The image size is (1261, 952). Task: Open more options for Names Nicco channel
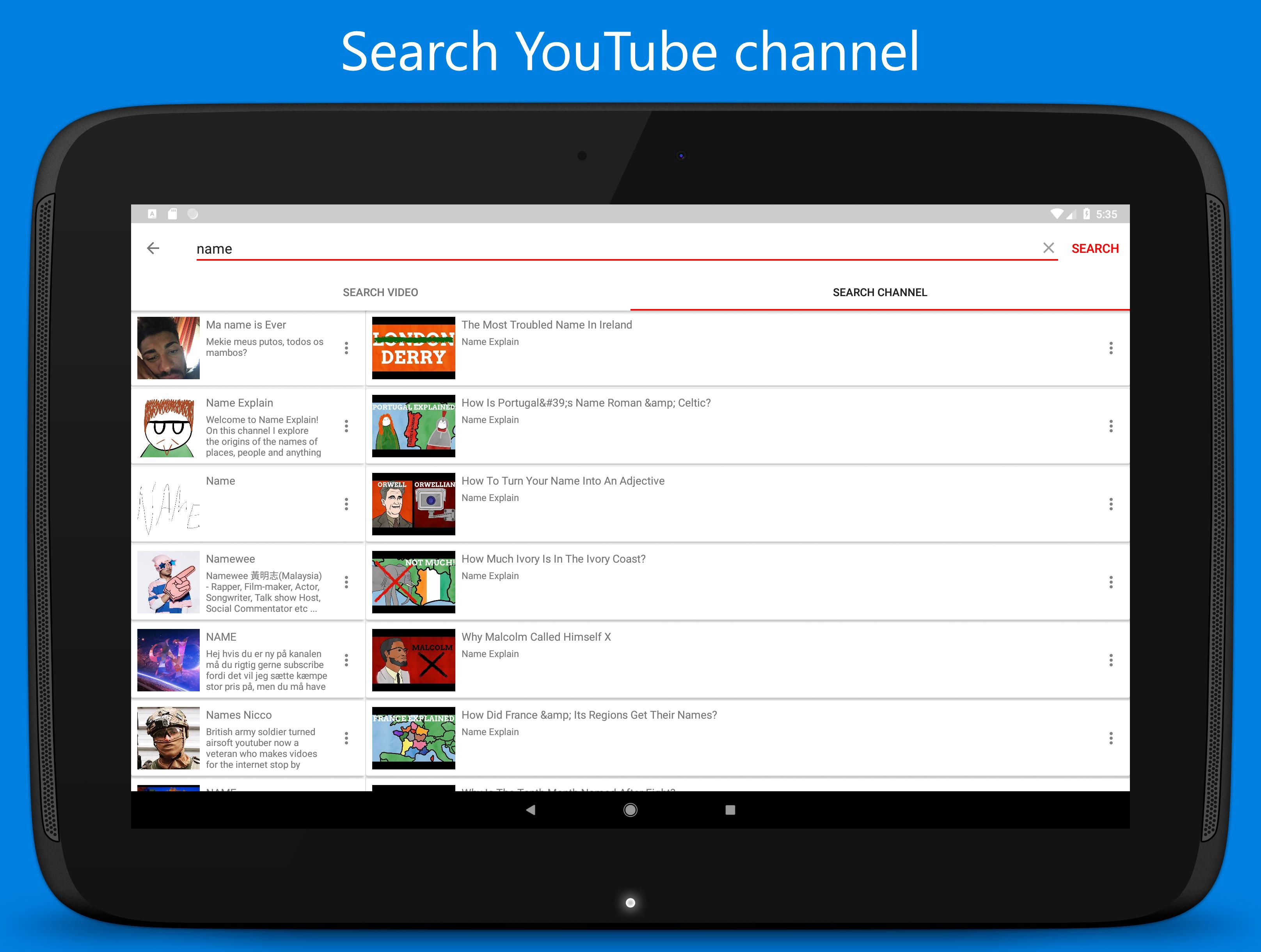tap(346, 738)
